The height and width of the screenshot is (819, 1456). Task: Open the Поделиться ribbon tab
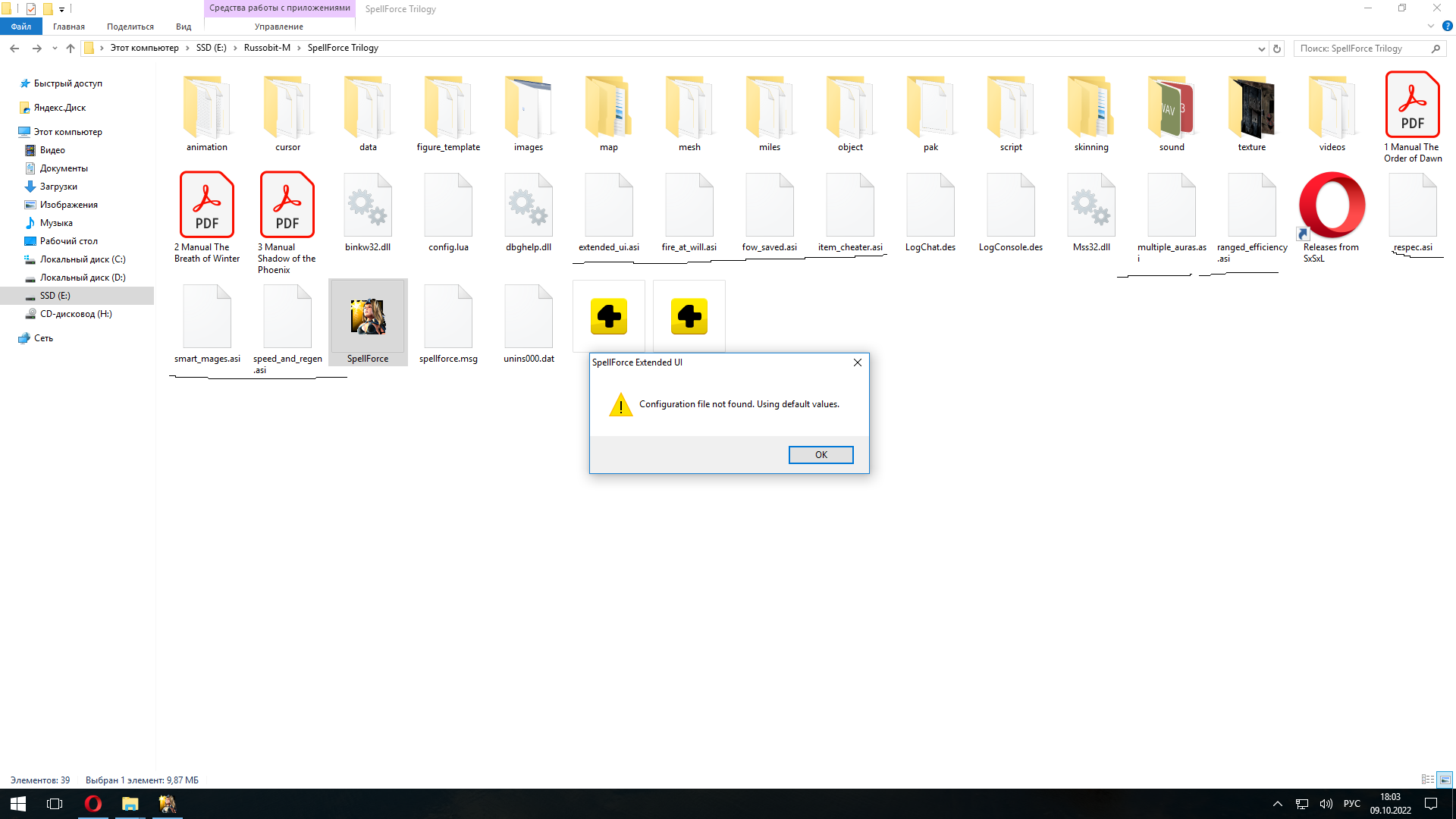tap(130, 26)
